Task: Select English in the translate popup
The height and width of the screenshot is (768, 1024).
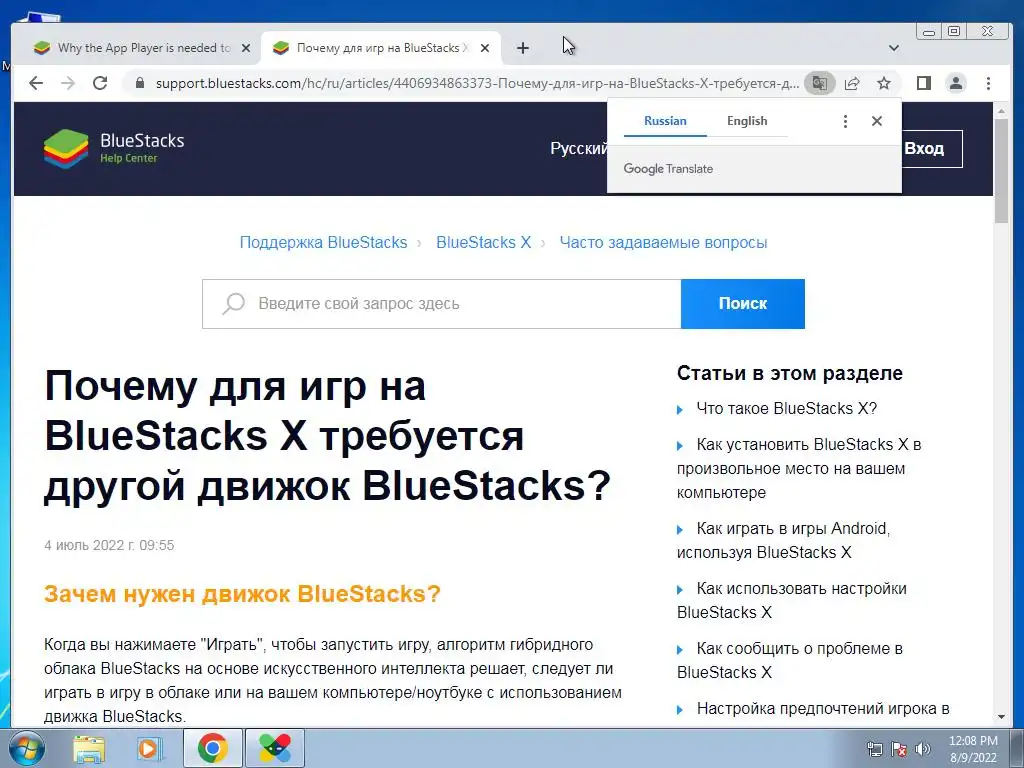Action: (x=747, y=121)
